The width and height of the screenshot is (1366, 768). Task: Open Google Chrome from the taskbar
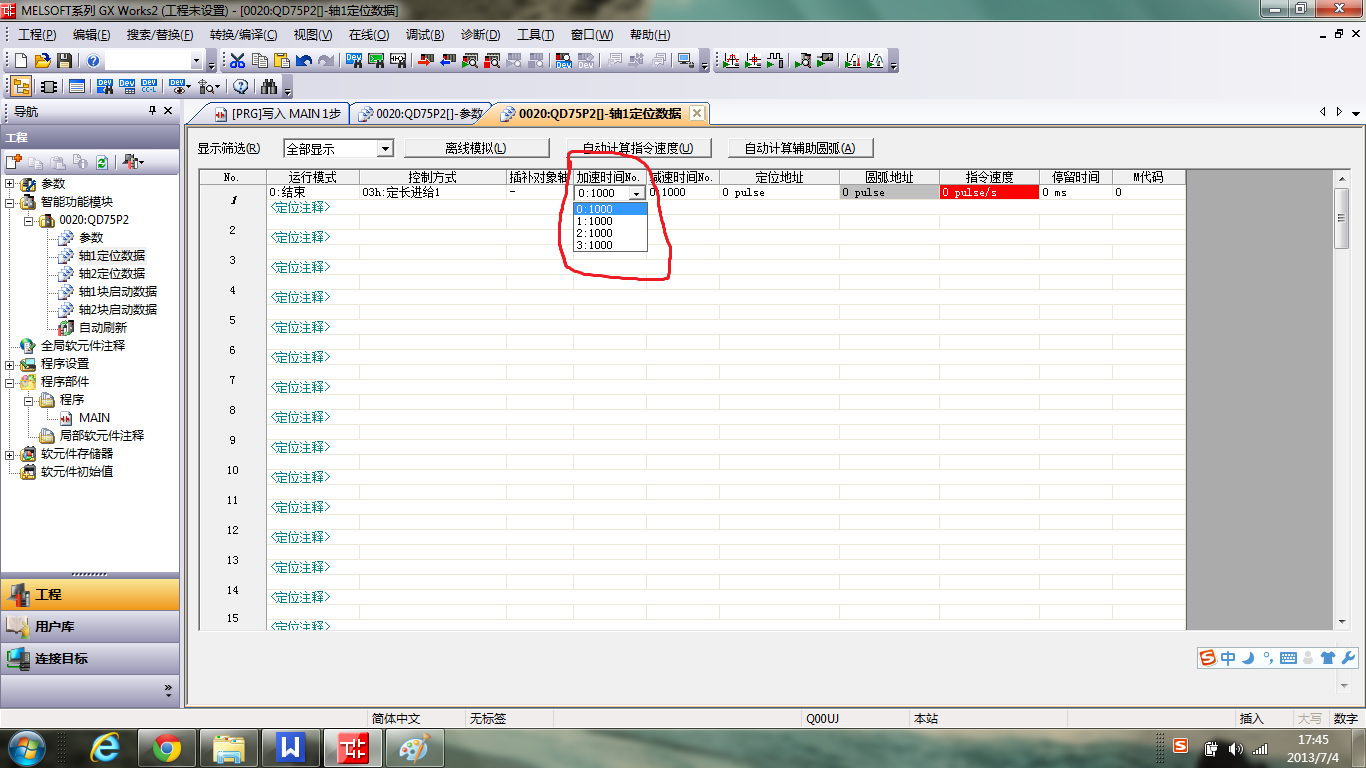click(167, 747)
